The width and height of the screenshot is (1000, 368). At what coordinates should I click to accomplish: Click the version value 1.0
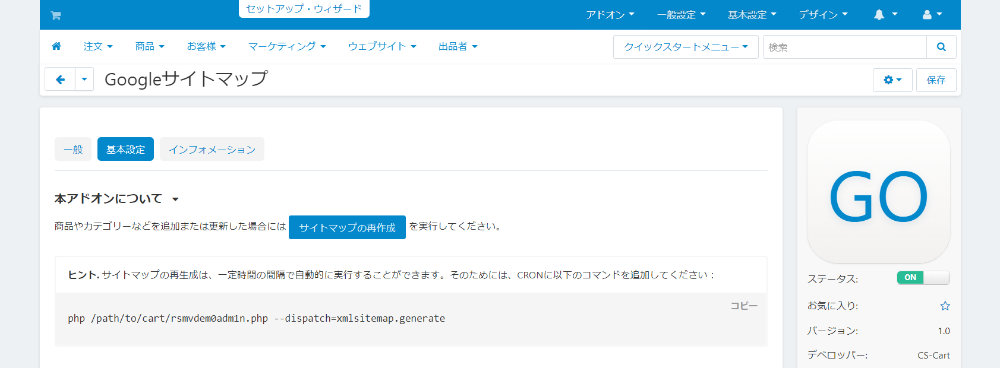pos(944,331)
